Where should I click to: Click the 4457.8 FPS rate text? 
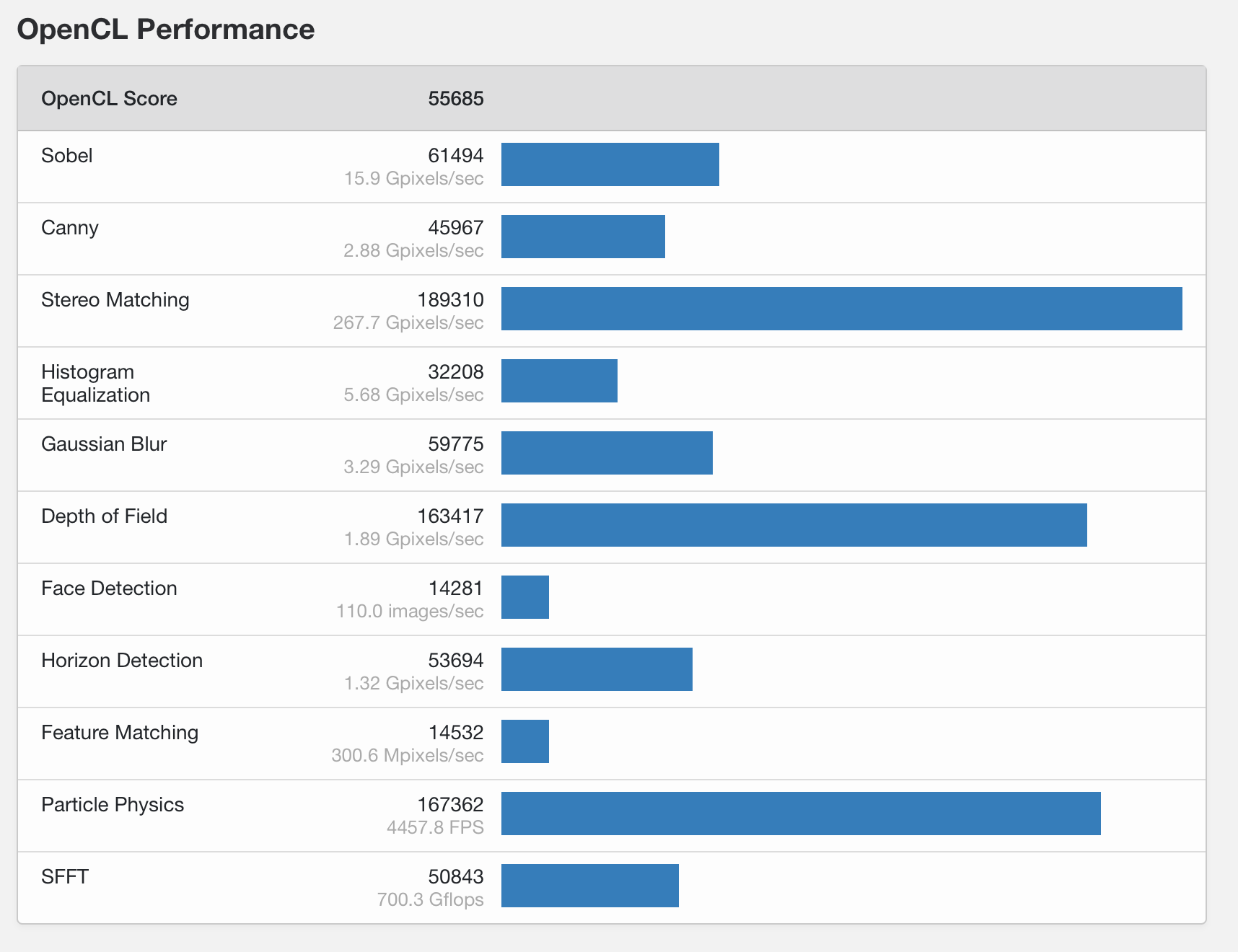[x=435, y=828]
